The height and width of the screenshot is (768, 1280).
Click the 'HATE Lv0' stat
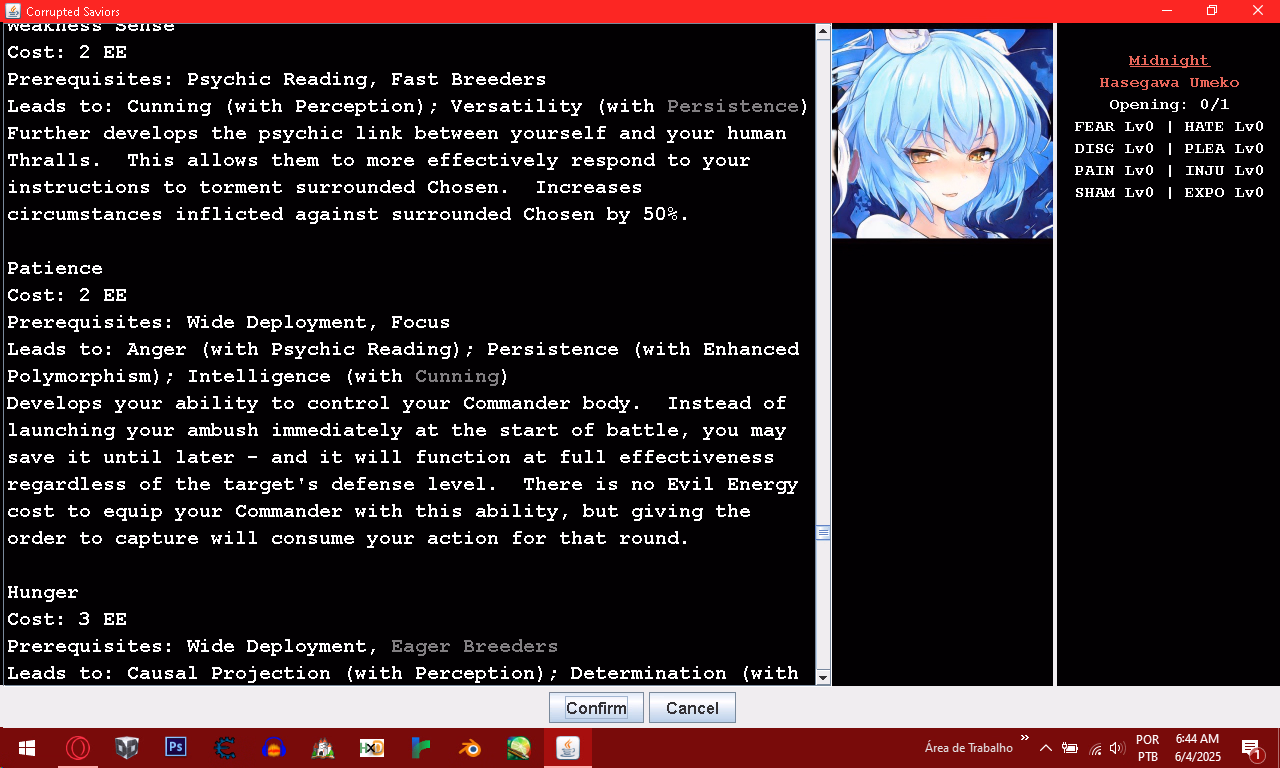pyautogui.click(x=1224, y=126)
